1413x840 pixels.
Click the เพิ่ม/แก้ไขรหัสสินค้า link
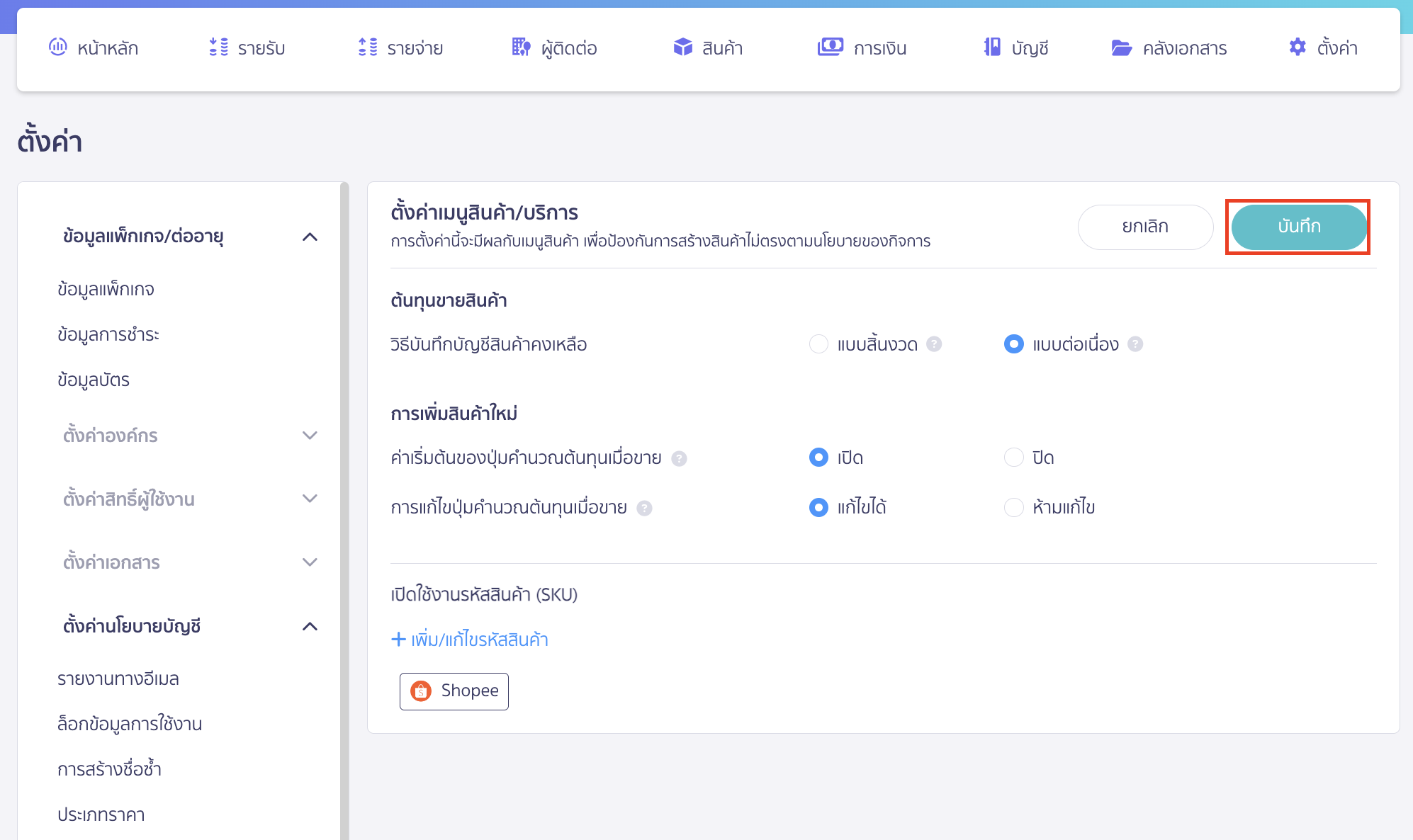pos(471,640)
